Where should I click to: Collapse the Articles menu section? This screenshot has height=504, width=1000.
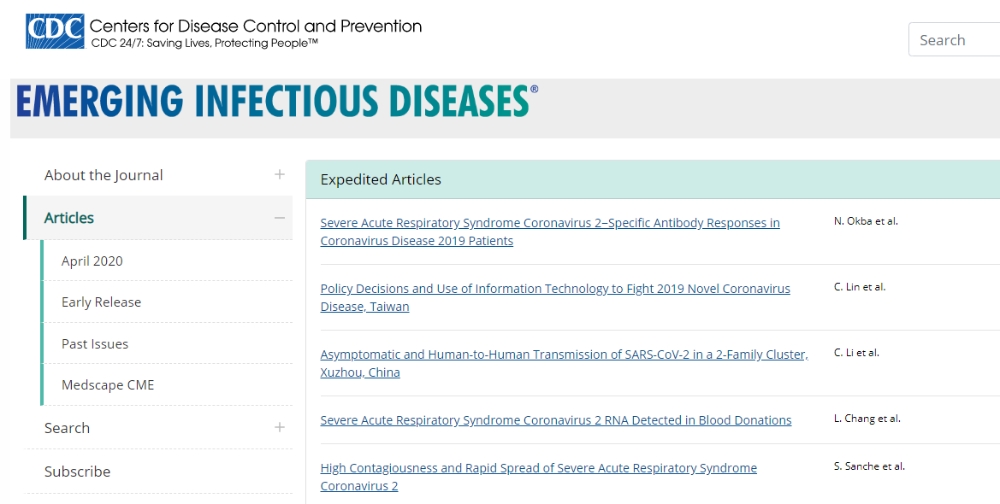[x=279, y=218]
